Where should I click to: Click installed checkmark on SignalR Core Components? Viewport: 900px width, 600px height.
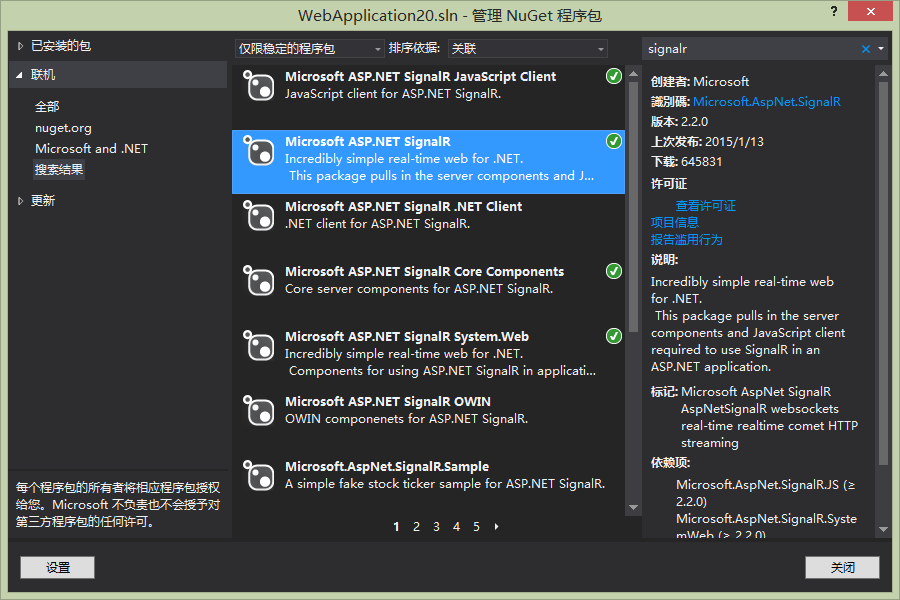pos(614,271)
